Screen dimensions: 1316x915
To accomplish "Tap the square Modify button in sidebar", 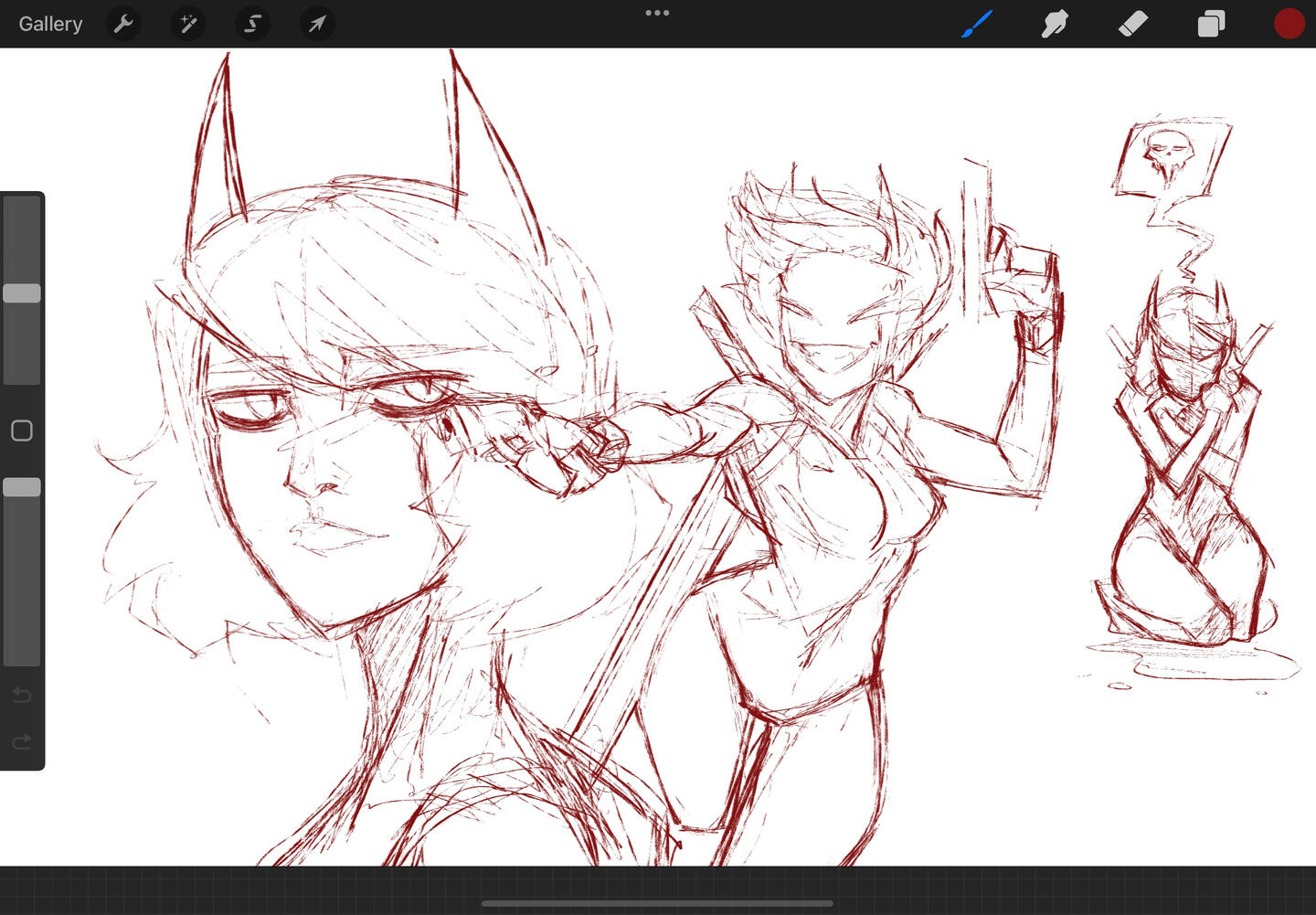I will (x=22, y=431).
